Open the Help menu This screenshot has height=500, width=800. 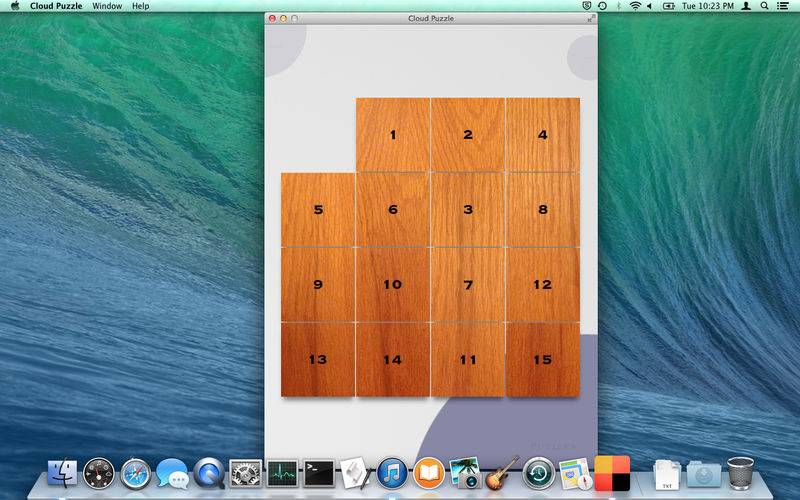(x=140, y=6)
